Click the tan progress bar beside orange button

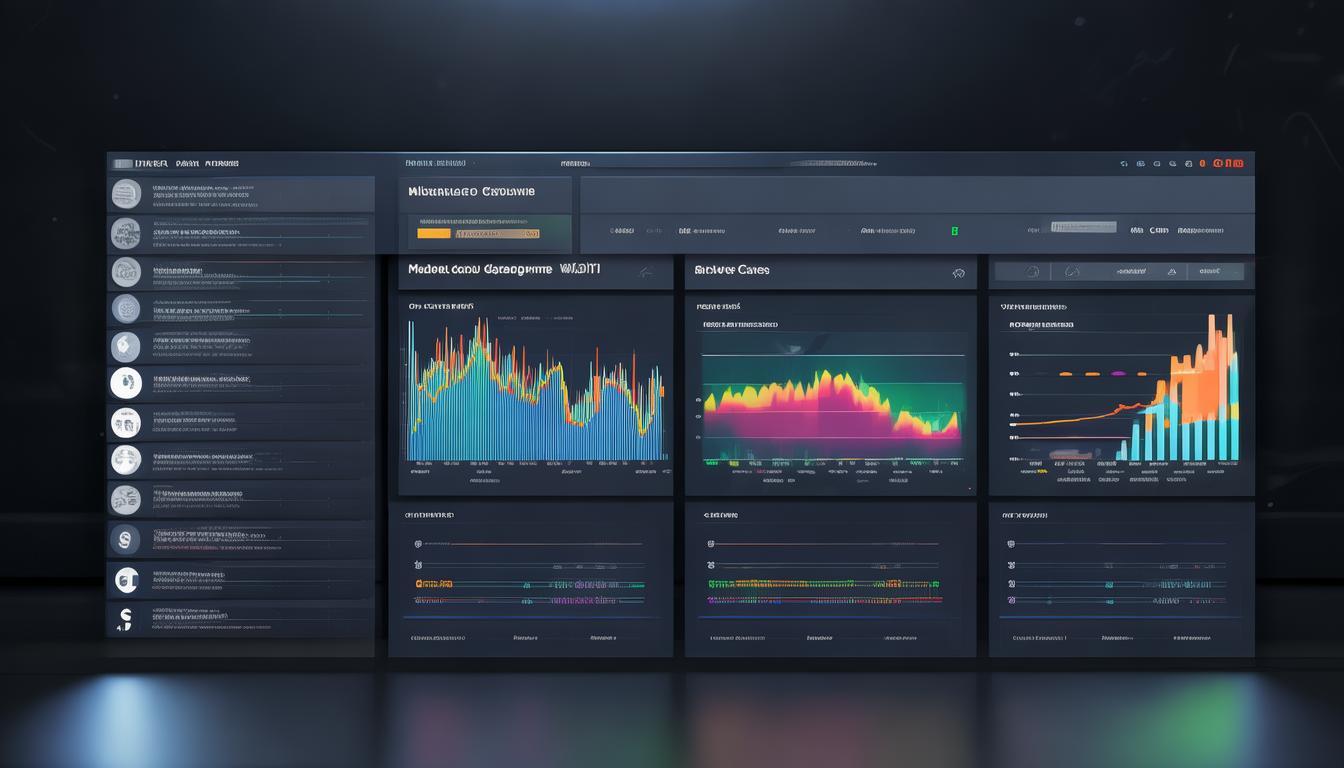tap(497, 233)
